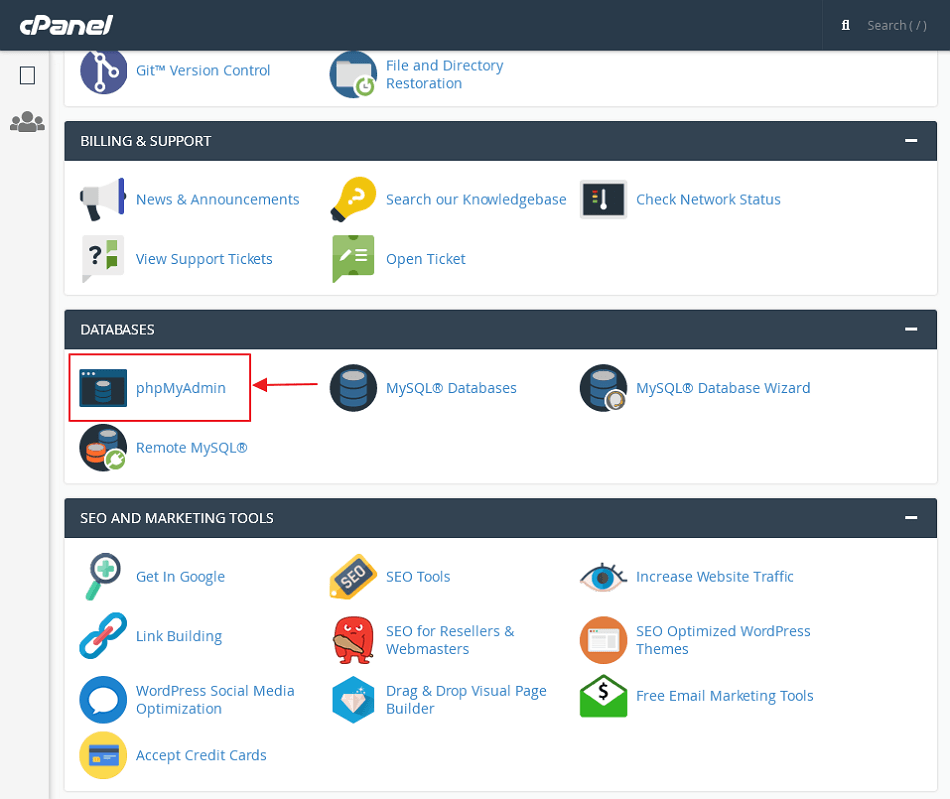Click the Free Email Marketing Tools envelope icon
The image size is (950, 799).
603,696
